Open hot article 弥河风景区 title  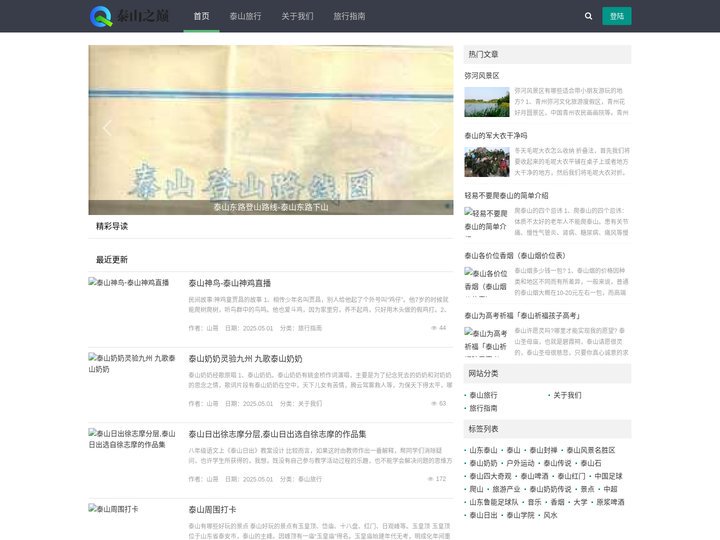coord(482,76)
